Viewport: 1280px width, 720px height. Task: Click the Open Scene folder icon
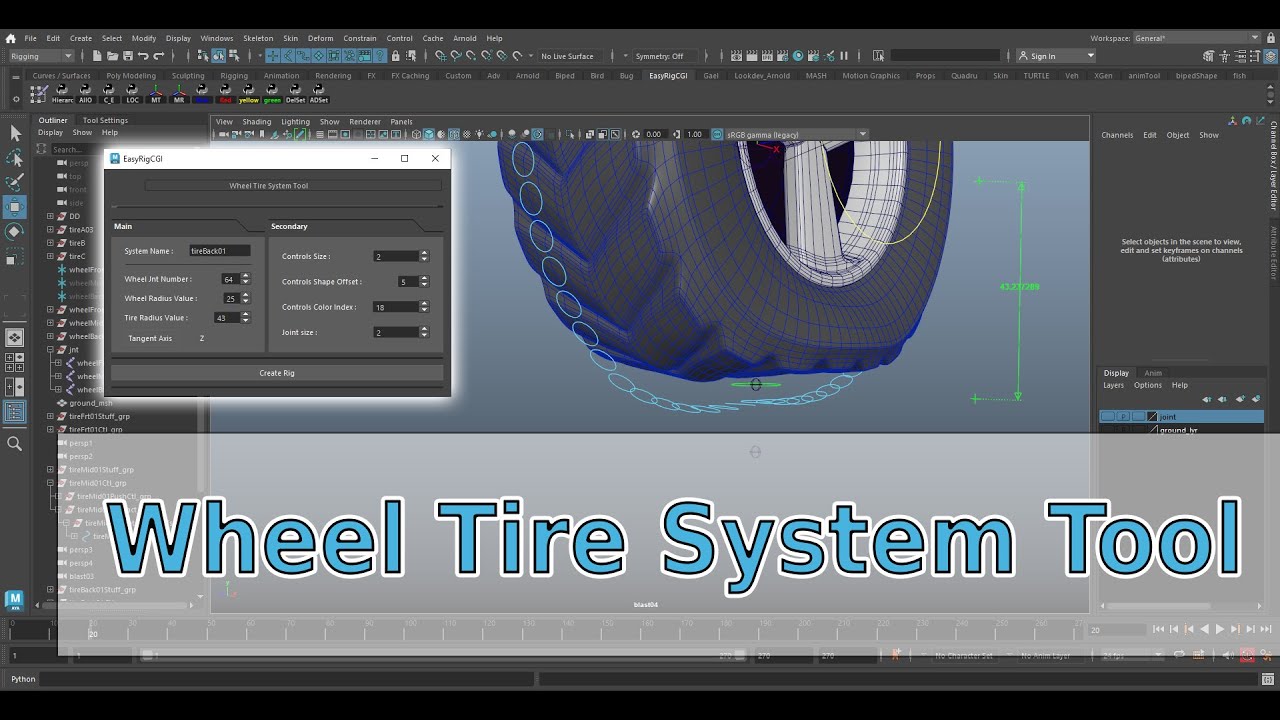point(113,56)
